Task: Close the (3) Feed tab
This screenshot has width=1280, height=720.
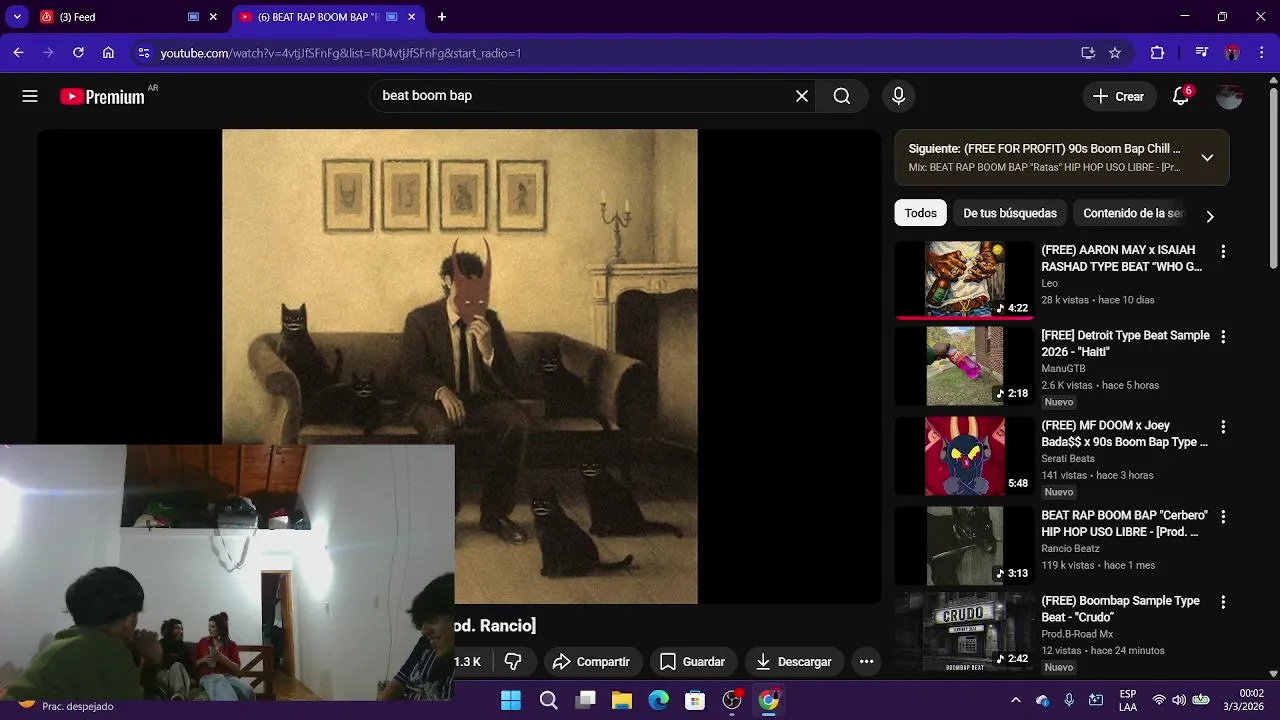Action: pos(213,17)
